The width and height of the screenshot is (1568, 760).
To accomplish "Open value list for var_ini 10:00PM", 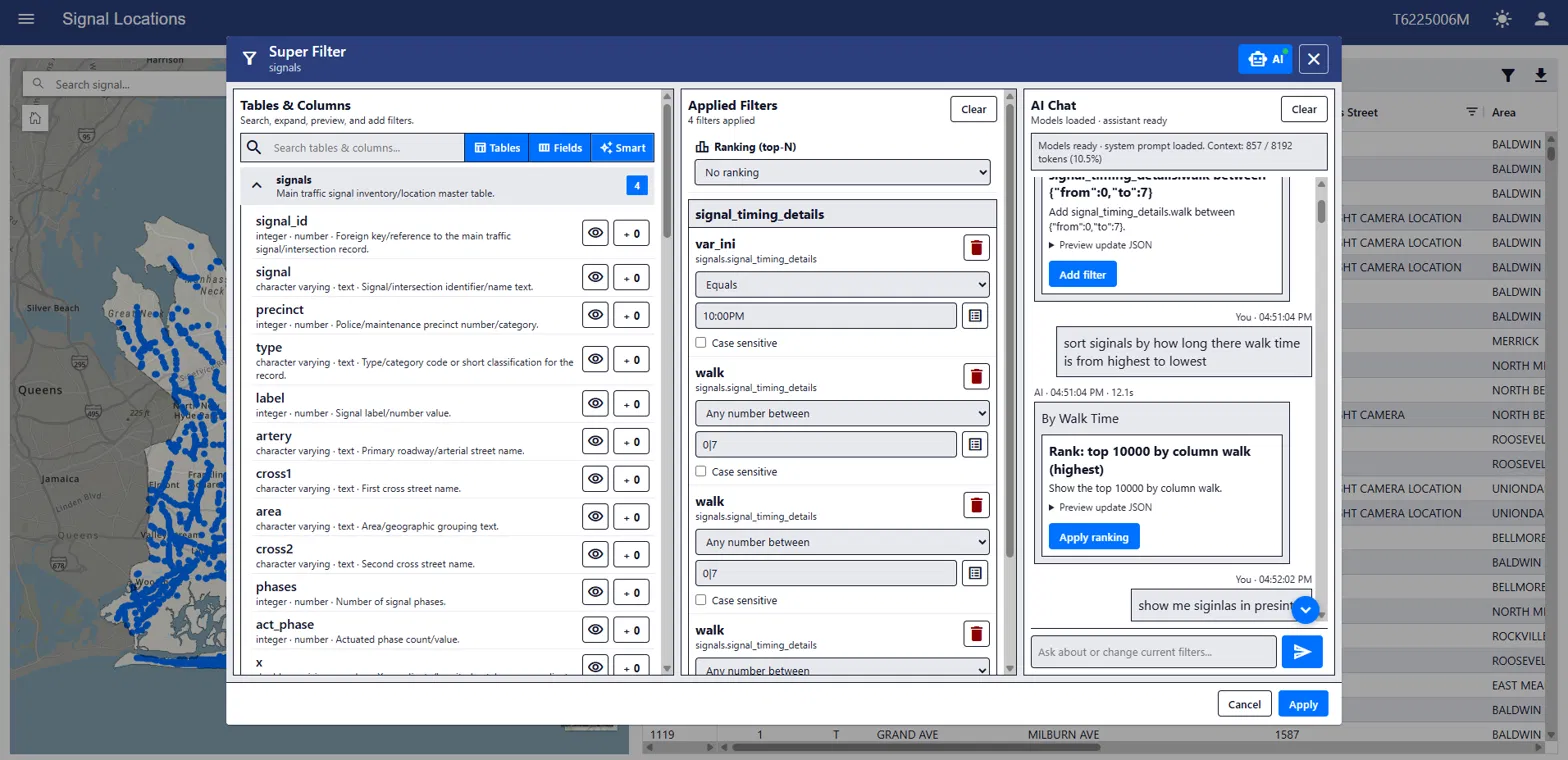I will click(975, 316).
